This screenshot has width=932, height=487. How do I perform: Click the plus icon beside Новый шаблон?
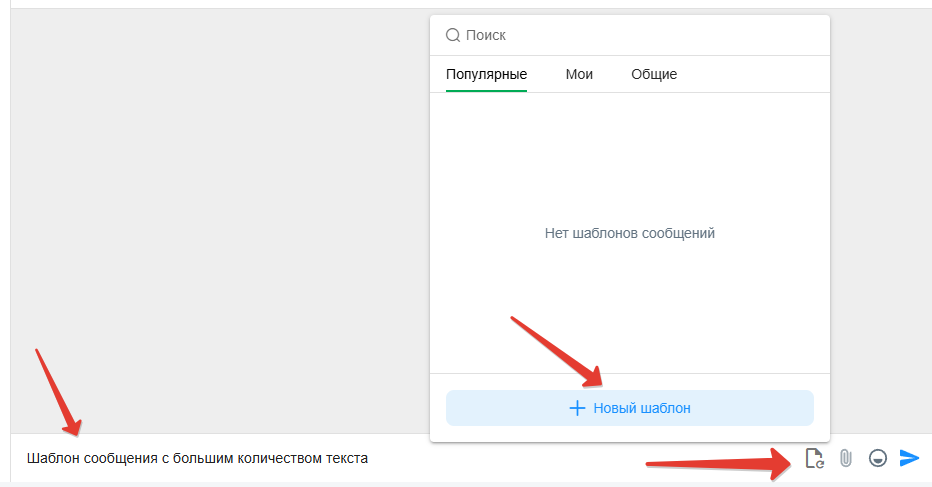pos(577,408)
